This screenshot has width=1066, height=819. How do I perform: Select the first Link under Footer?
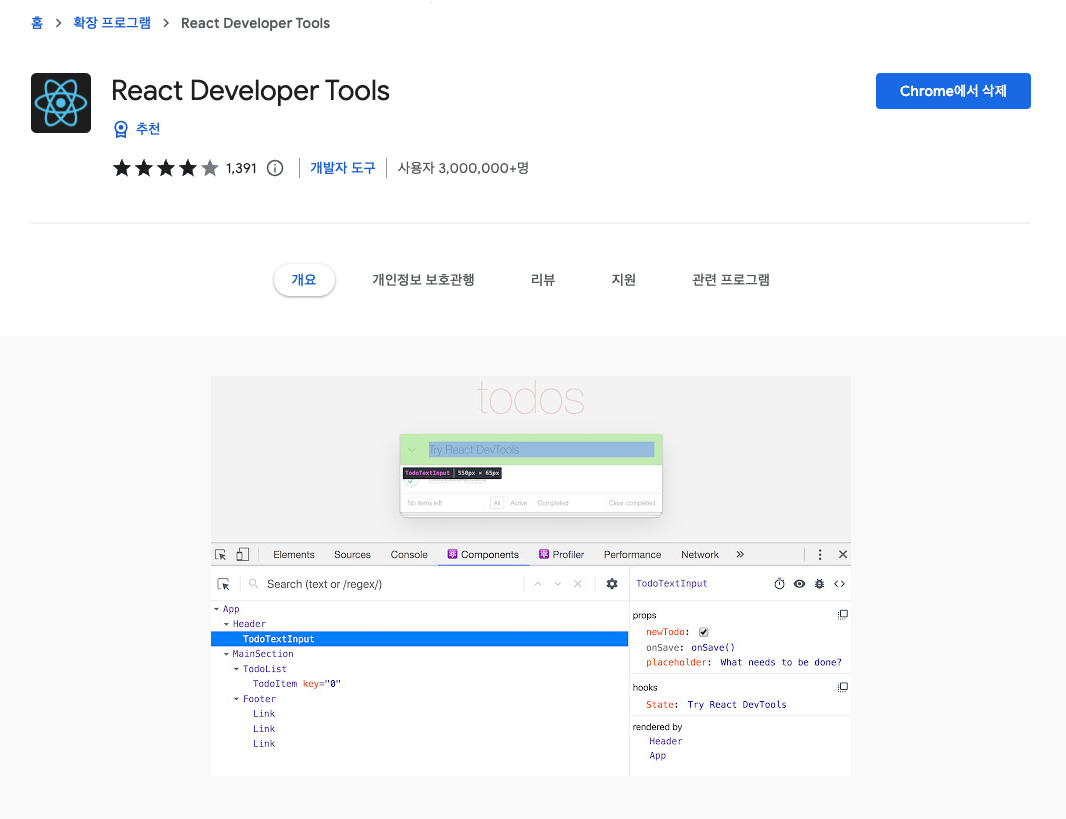coord(264,714)
